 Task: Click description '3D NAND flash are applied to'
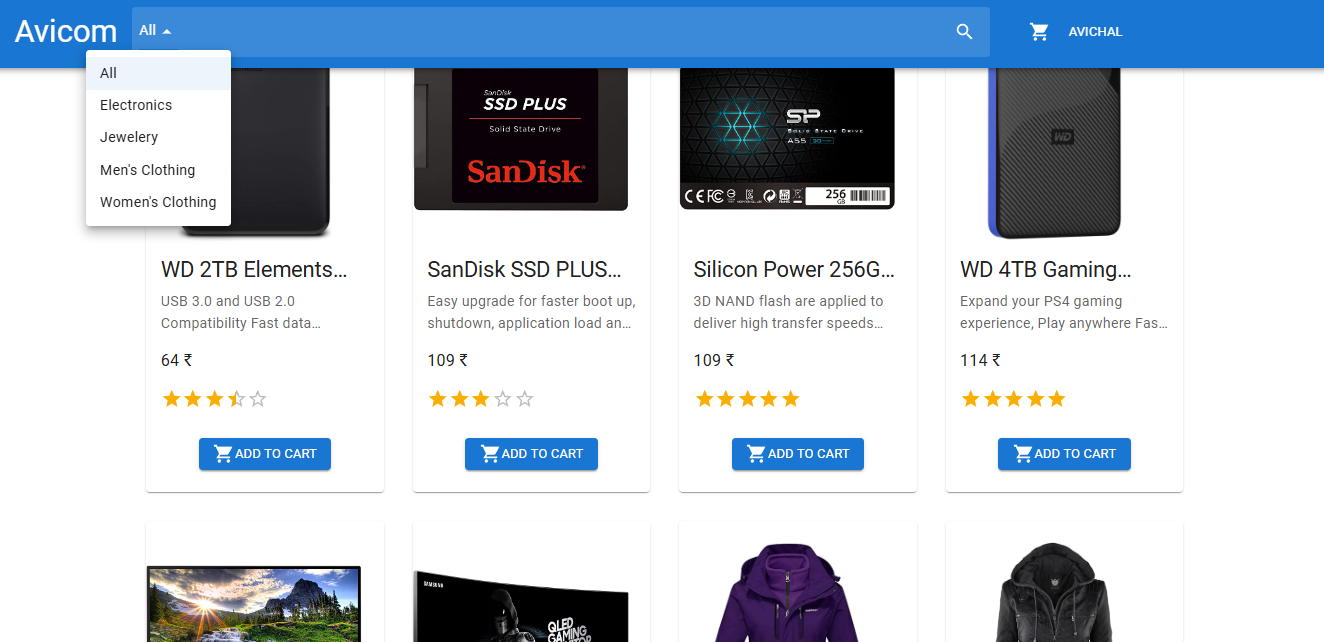788,301
